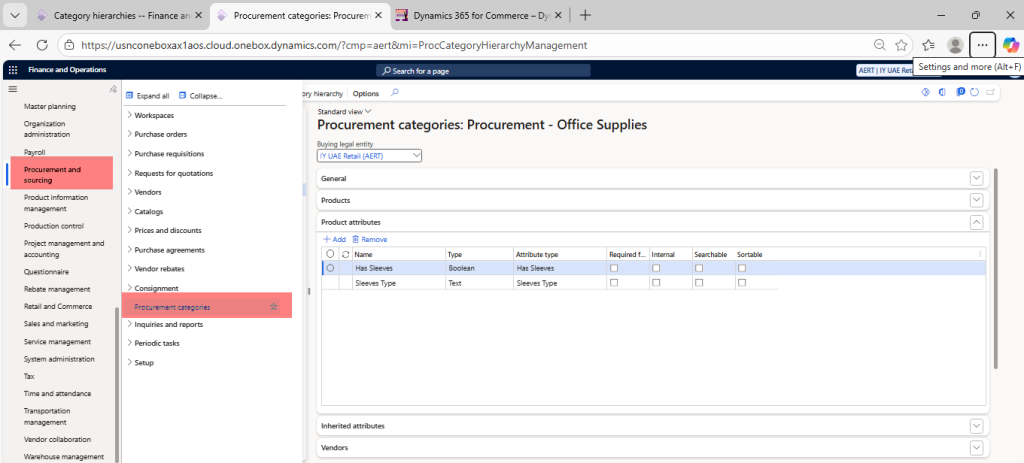Open the Buying legal entity dropdown
The image size is (1024, 463).
[x=415, y=156]
